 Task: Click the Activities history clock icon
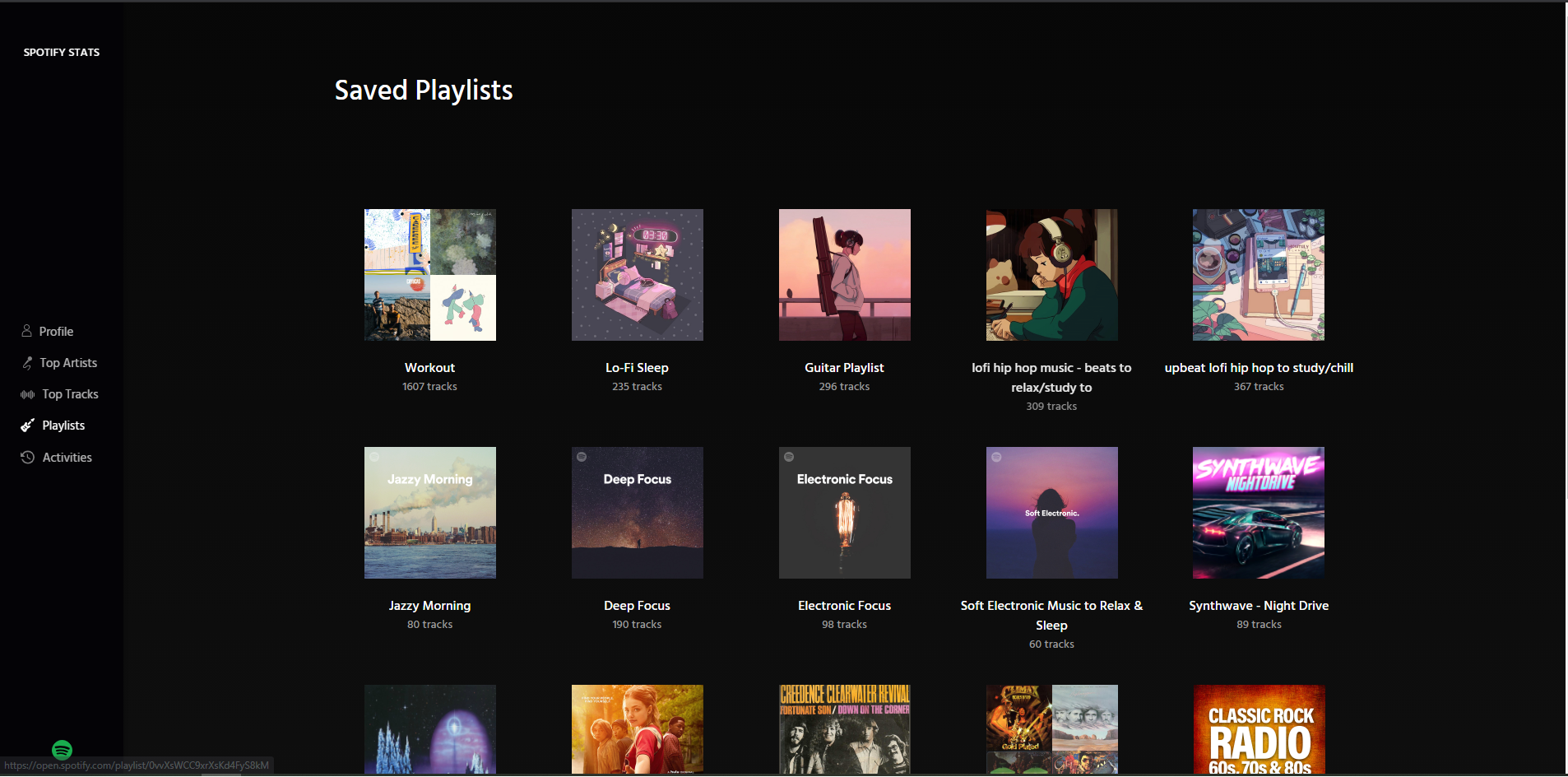pos(28,457)
